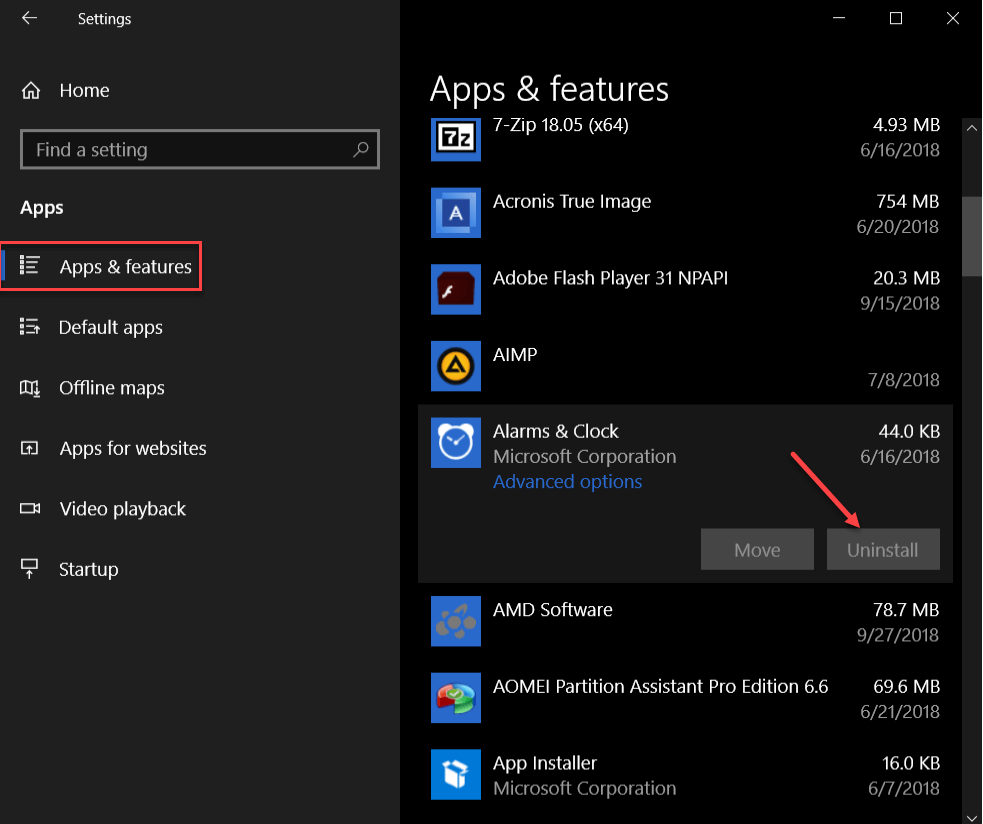This screenshot has width=983, height=824.
Task: Click the 44.0 KB size value
Action: click(x=908, y=431)
